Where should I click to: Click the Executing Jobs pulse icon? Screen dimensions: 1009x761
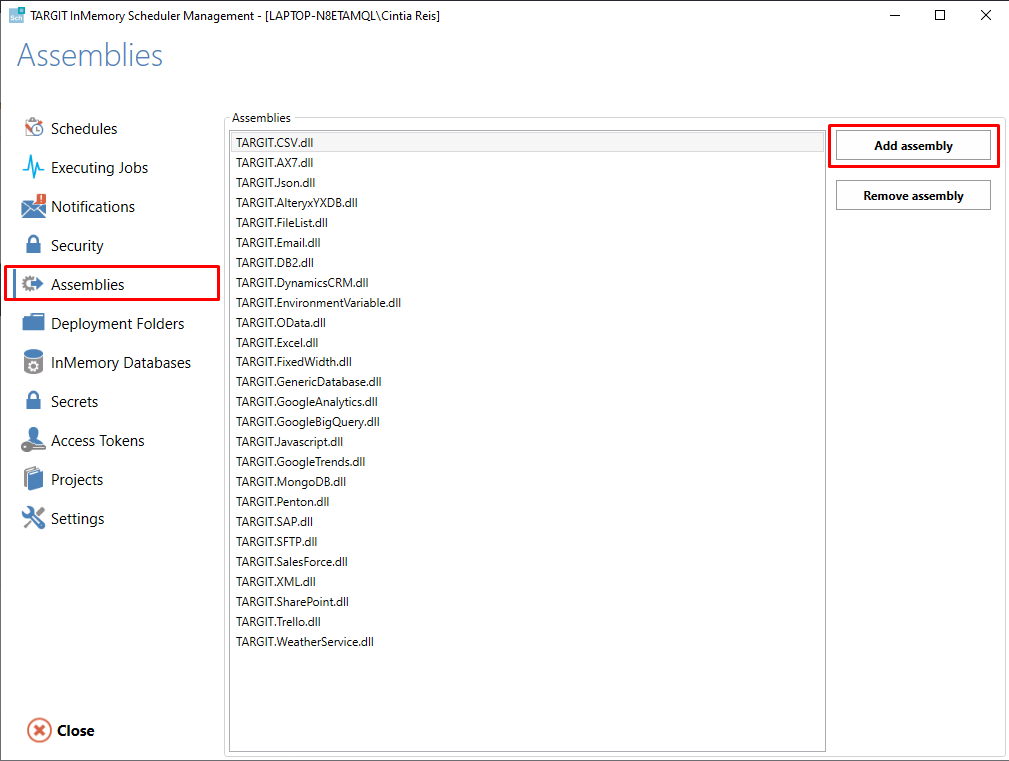[33, 167]
